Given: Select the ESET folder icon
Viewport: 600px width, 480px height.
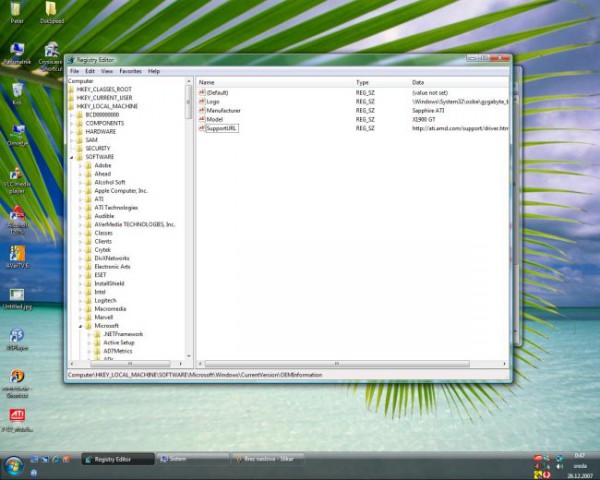Looking at the screenshot, I should 88,275.
